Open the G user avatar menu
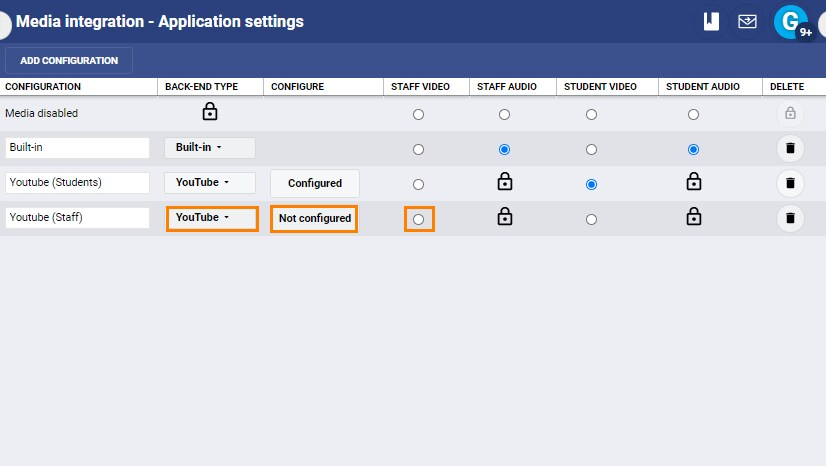826x466 pixels. click(x=790, y=22)
